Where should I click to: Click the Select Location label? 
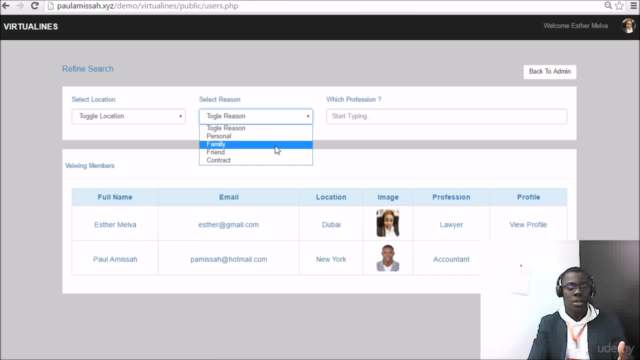click(93, 100)
